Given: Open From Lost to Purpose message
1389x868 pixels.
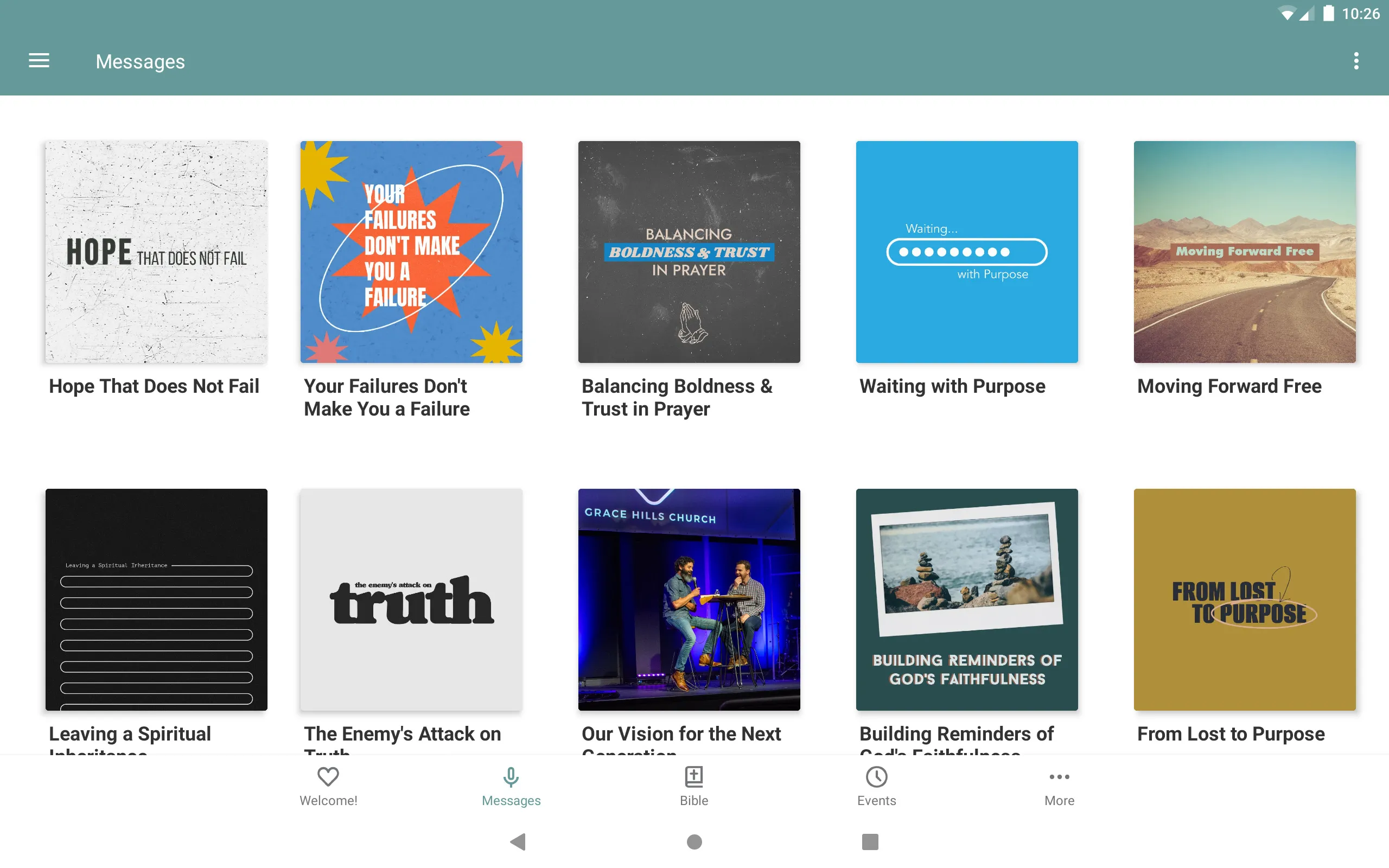Looking at the screenshot, I should click(x=1244, y=599).
